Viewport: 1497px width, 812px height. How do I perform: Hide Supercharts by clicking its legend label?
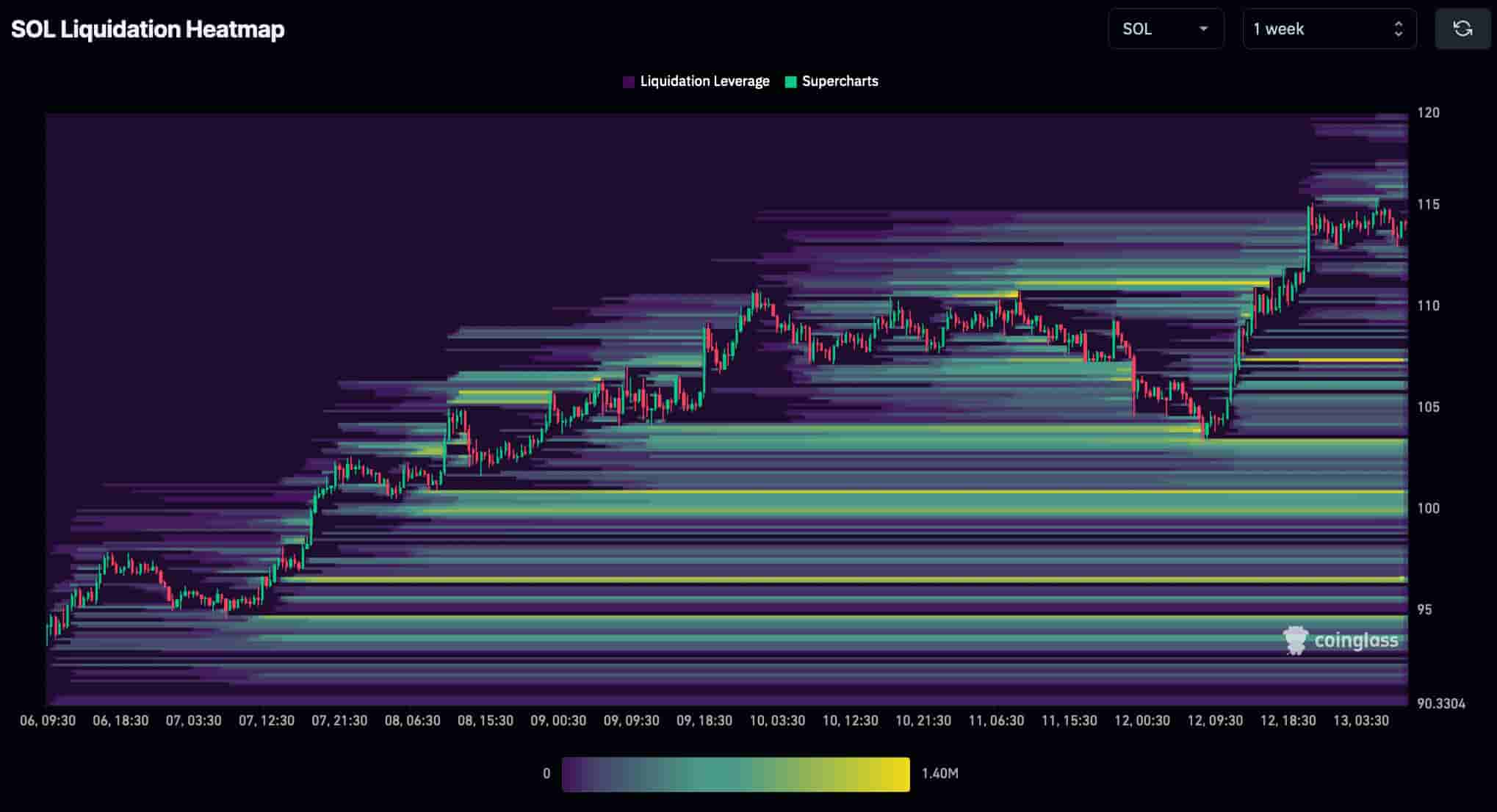840,81
